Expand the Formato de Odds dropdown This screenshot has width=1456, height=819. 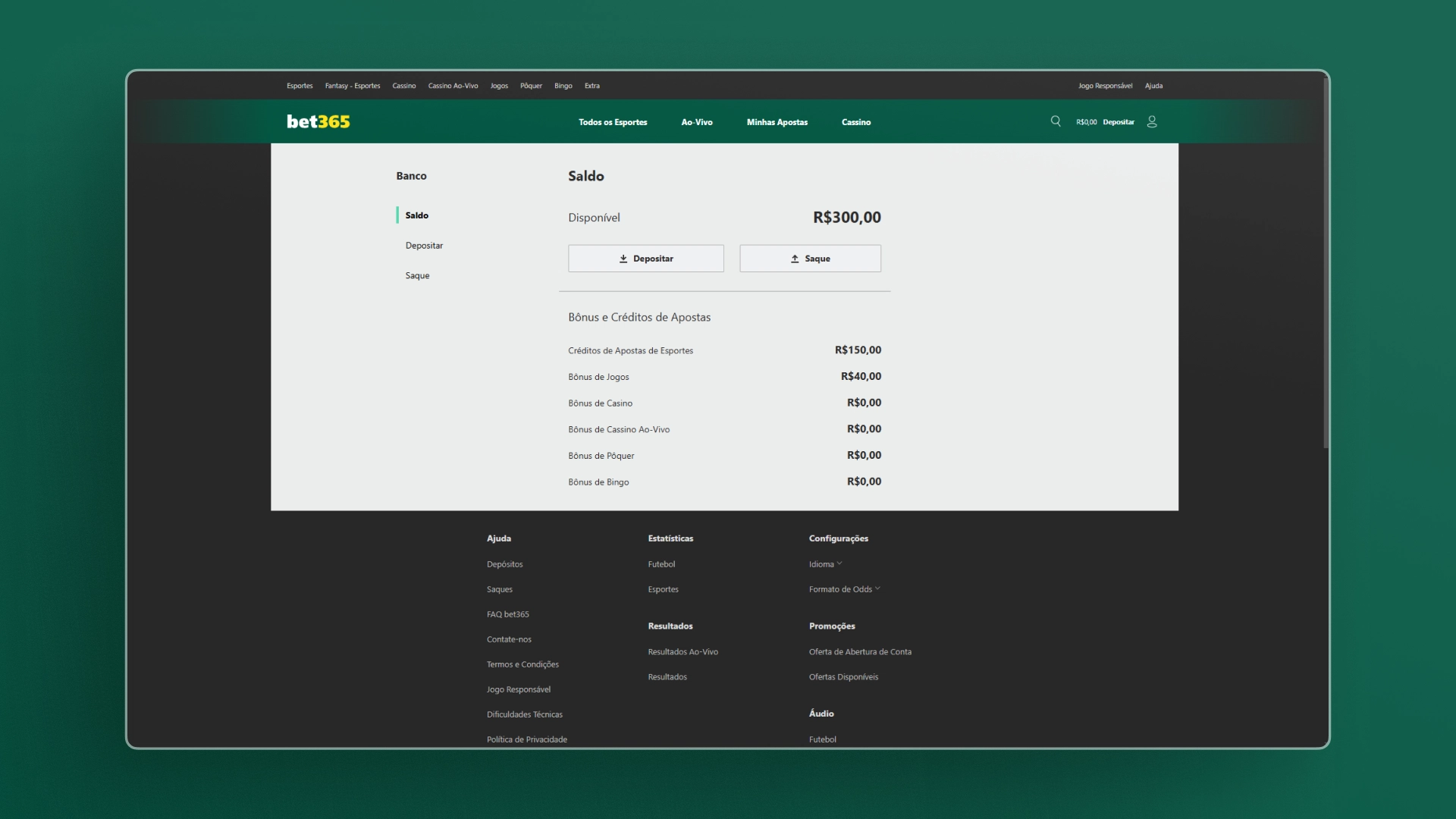coord(844,589)
